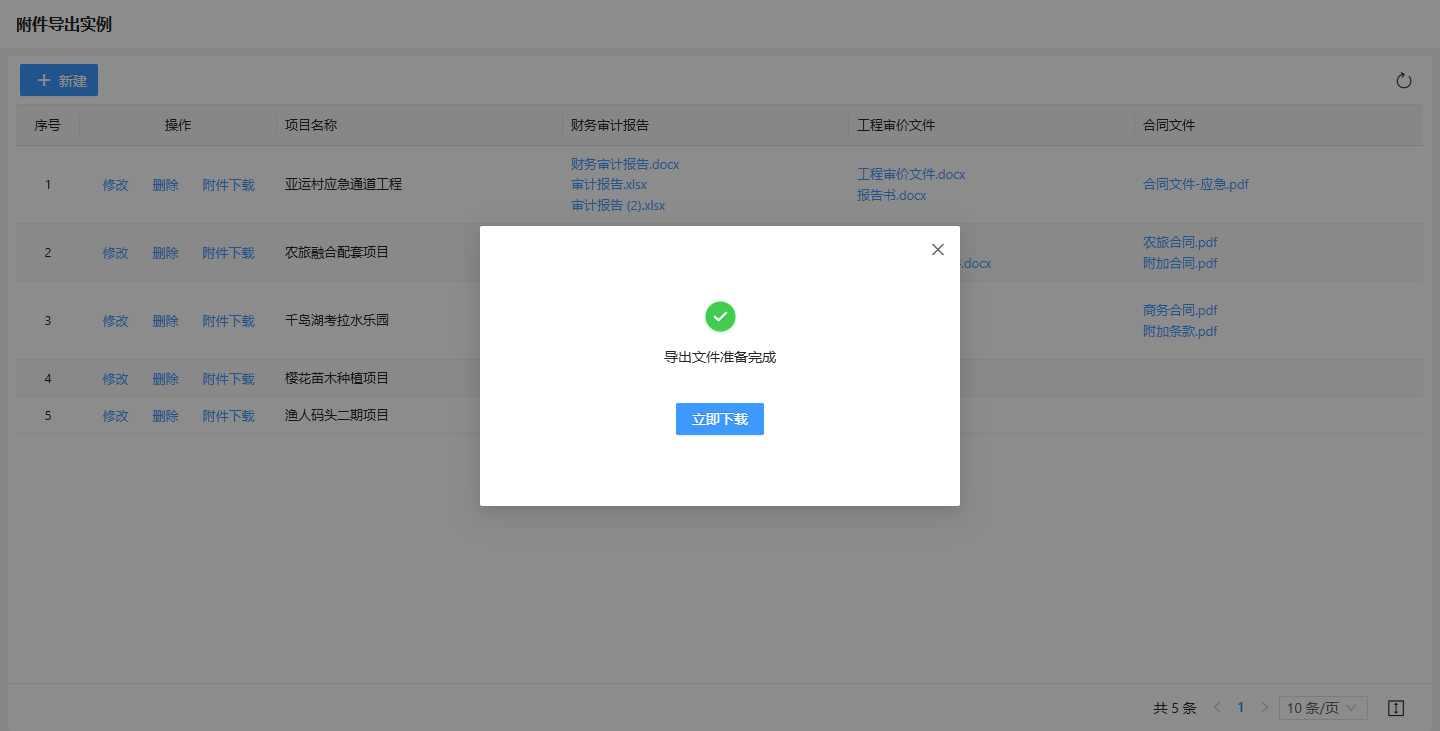Click the refresh icon above the table
Screen dimensions: 1440x731
coord(1403,81)
